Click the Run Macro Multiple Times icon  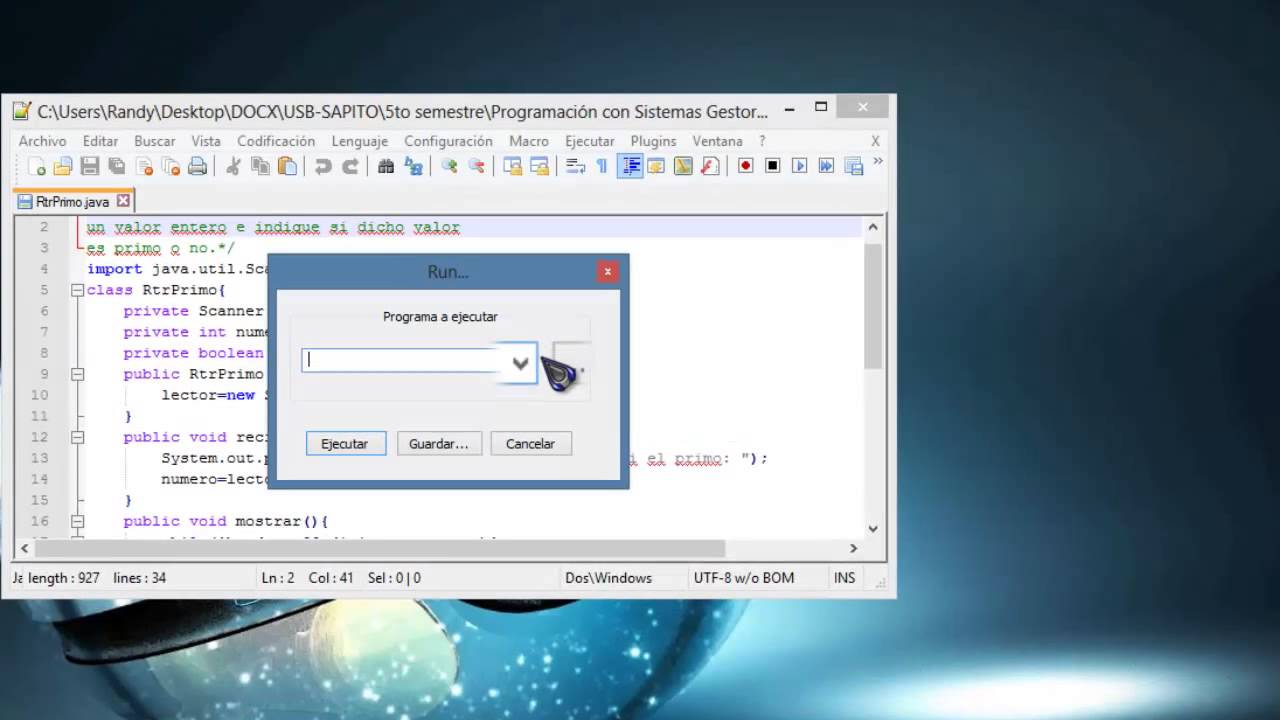[826, 166]
